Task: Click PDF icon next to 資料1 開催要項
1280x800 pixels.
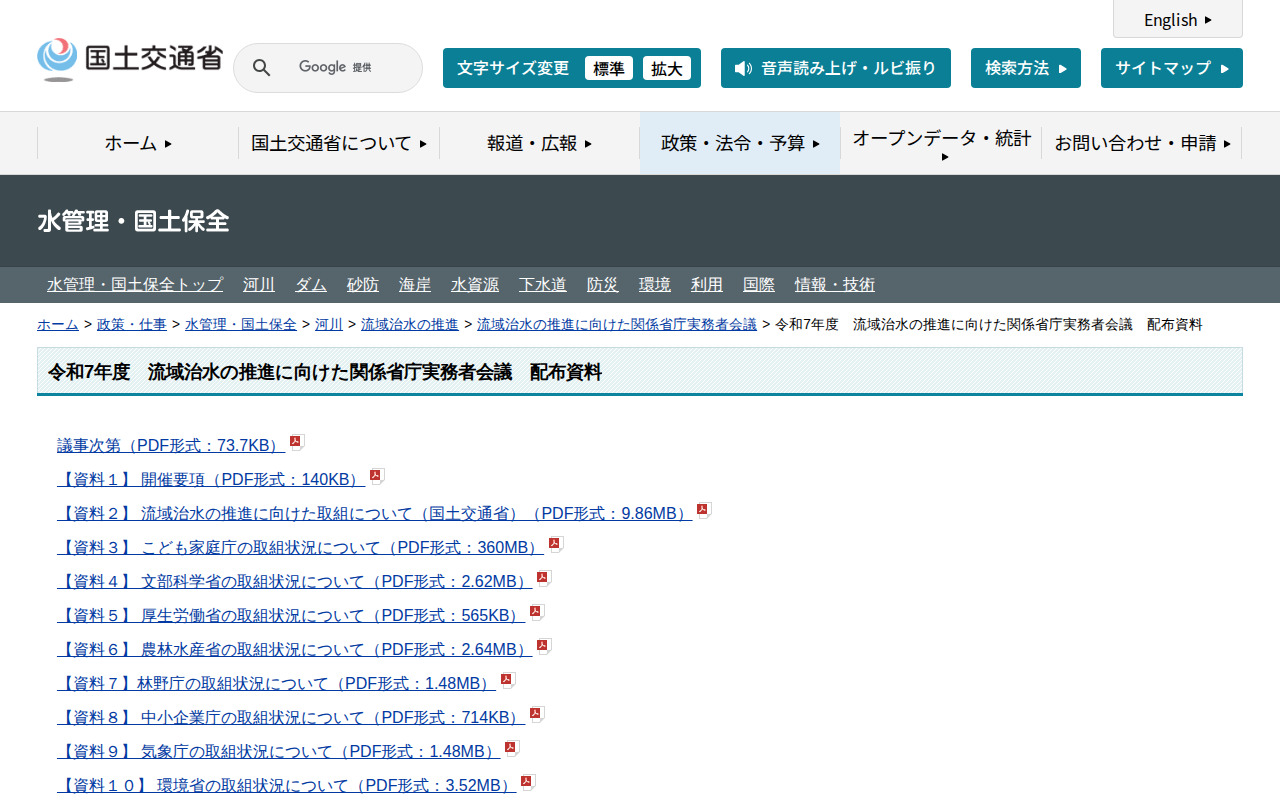Action: pyautogui.click(x=377, y=477)
